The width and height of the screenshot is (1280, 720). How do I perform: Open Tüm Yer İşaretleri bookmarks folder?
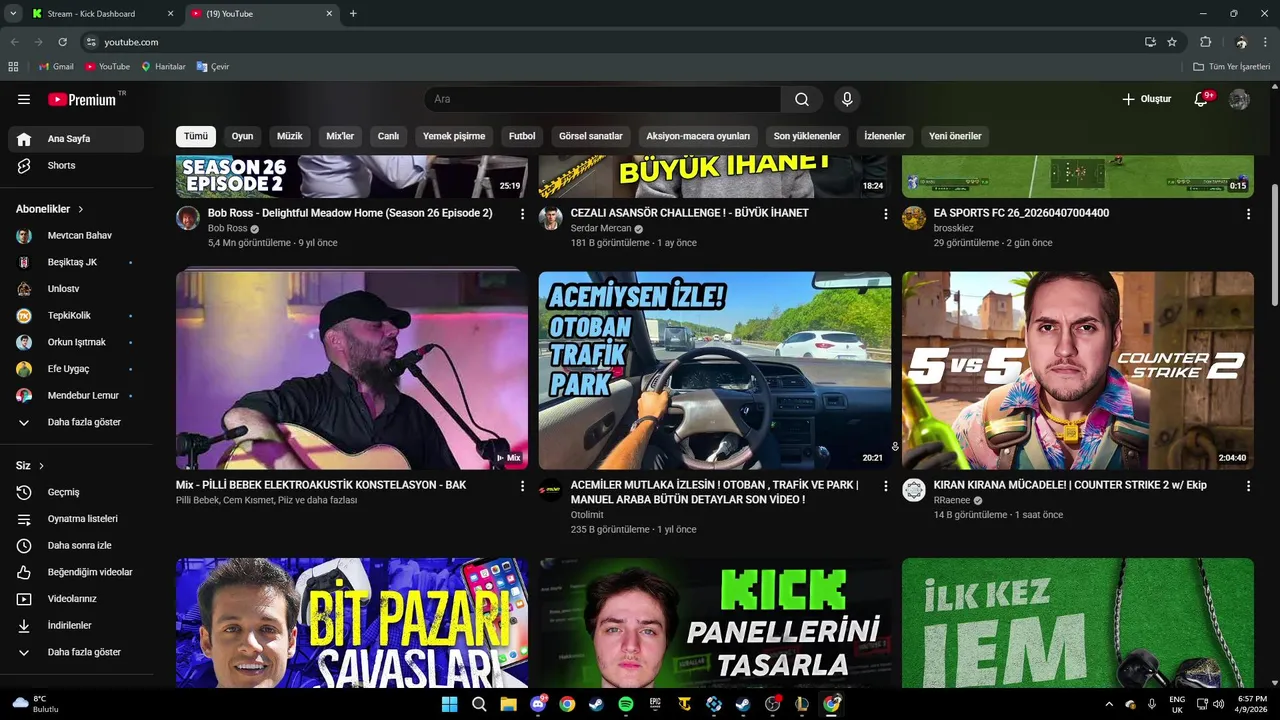click(1231, 67)
